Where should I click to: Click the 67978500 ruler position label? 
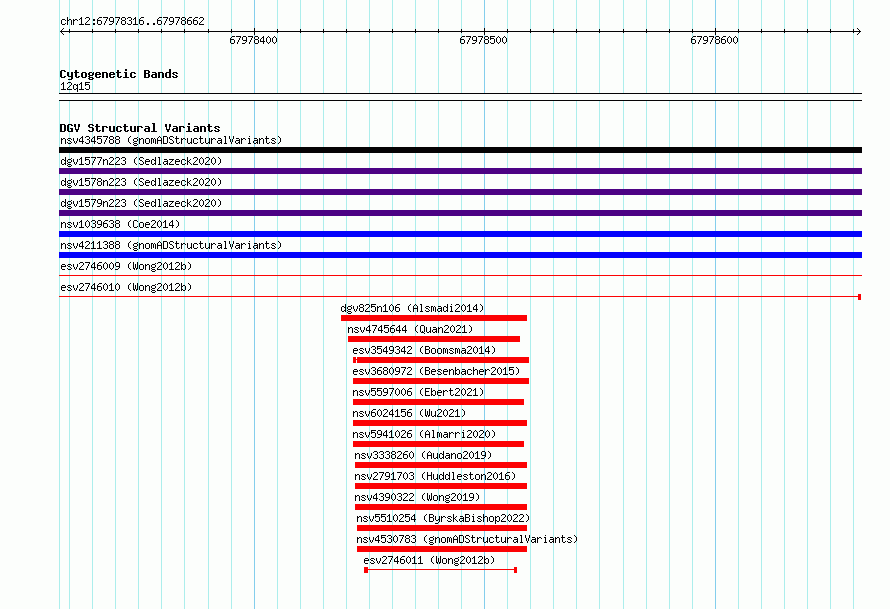[483, 40]
